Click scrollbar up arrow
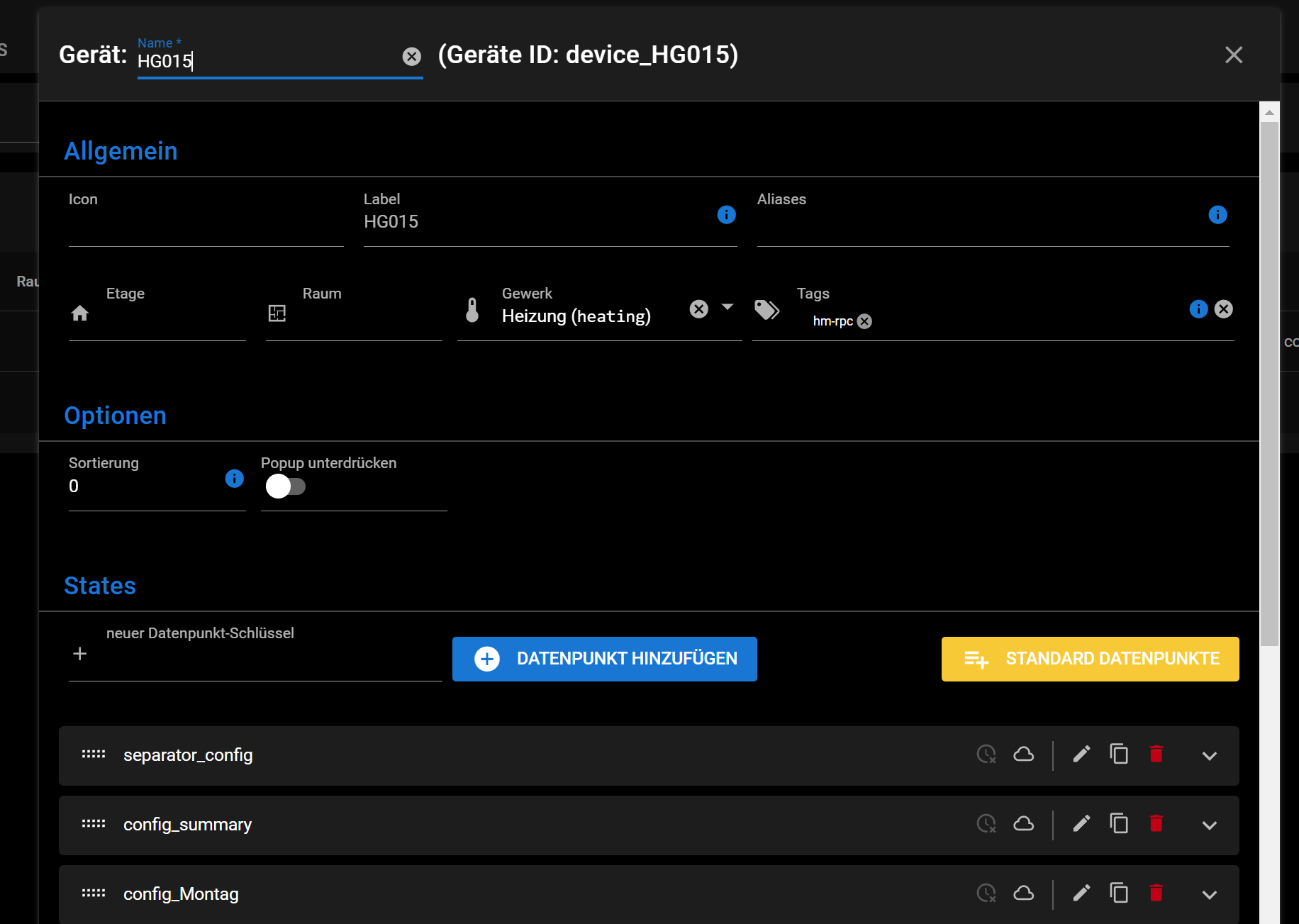The width and height of the screenshot is (1299, 924). pos(1269,112)
